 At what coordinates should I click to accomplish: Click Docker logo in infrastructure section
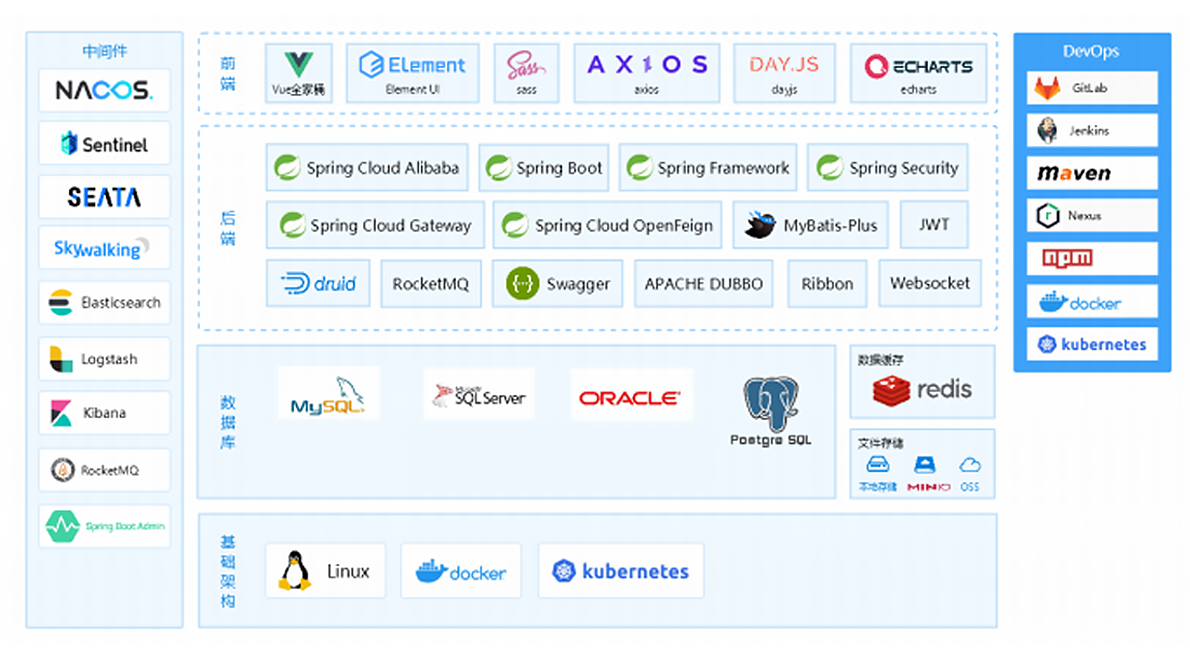461,571
